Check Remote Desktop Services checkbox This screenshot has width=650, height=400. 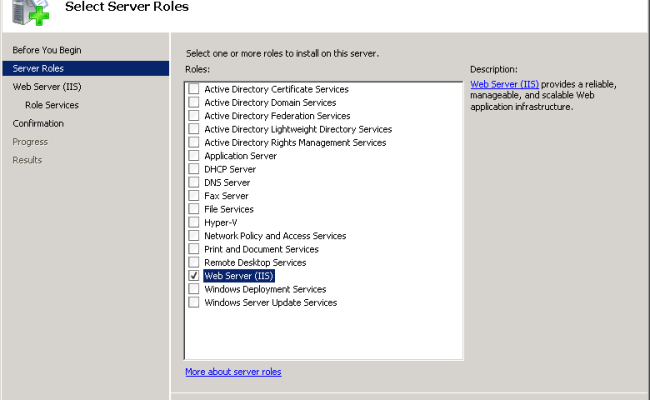pos(194,262)
